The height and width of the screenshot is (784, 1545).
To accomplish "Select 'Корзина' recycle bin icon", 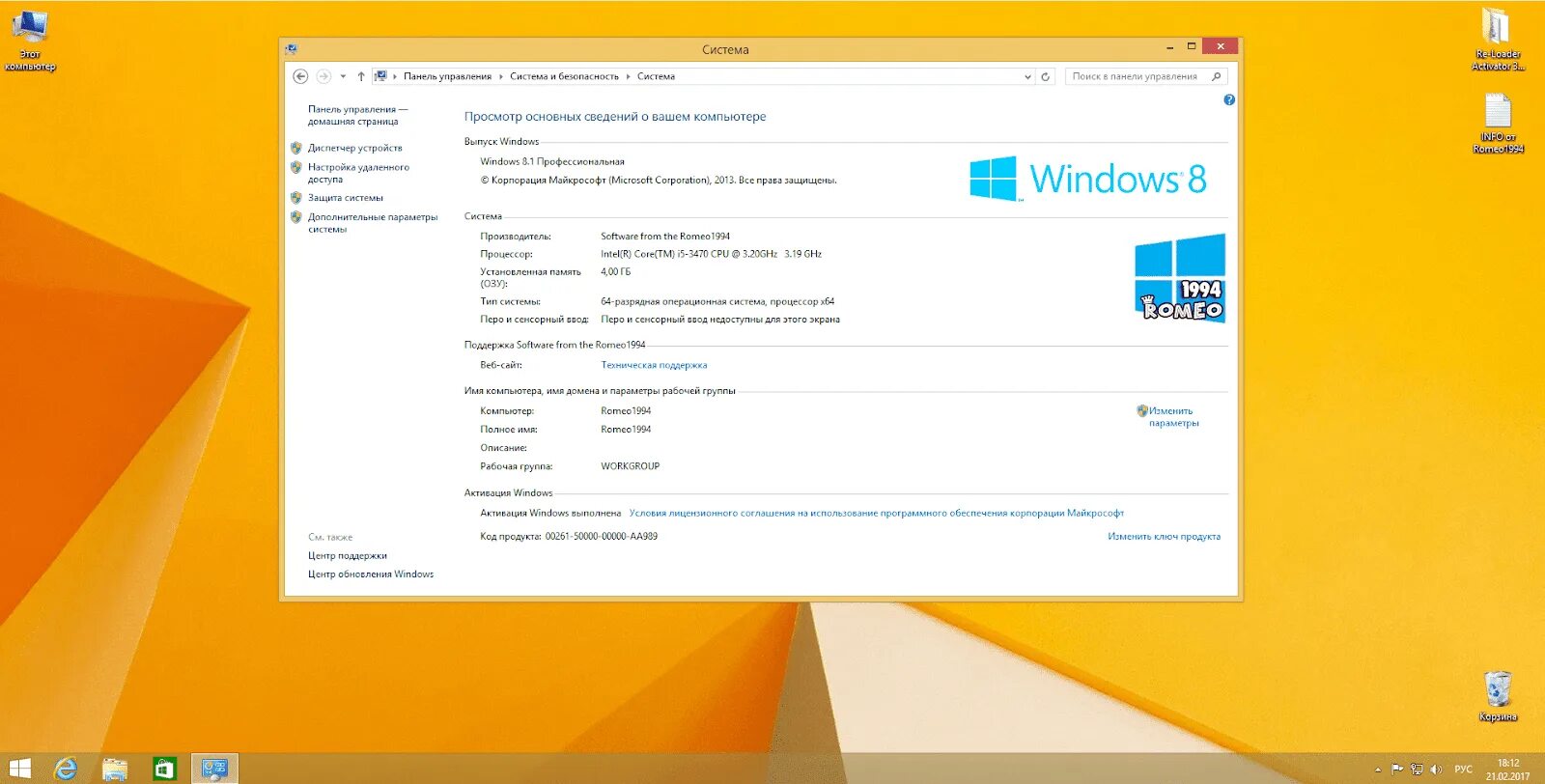I will click(x=1498, y=696).
